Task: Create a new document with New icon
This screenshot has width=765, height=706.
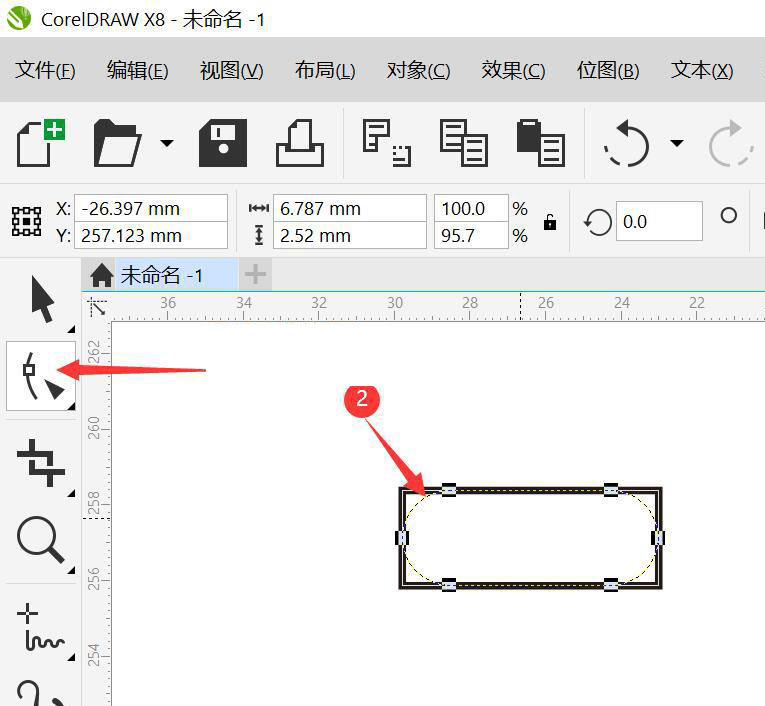Action: coord(41,142)
